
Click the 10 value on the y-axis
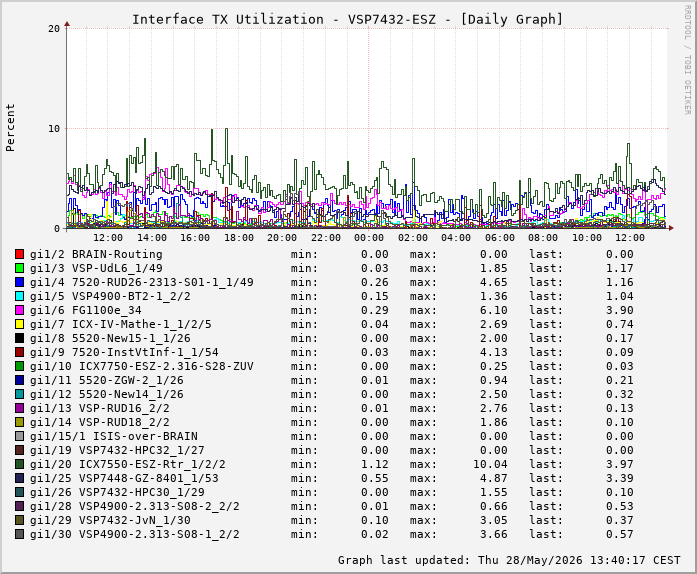(54, 128)
